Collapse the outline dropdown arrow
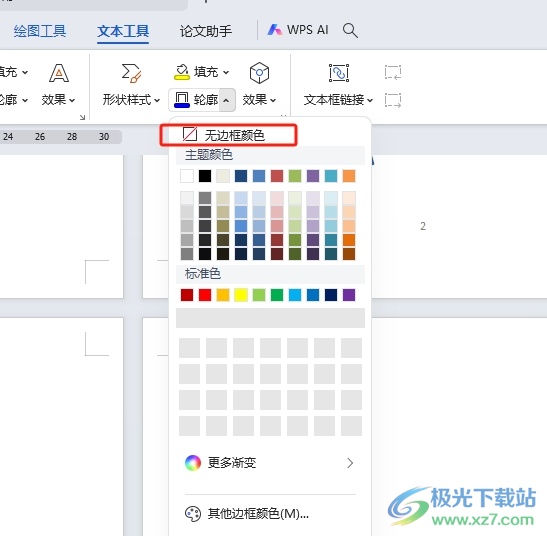Image resolution: width=547 pixels, height=536 pixels. pos(226,100)
